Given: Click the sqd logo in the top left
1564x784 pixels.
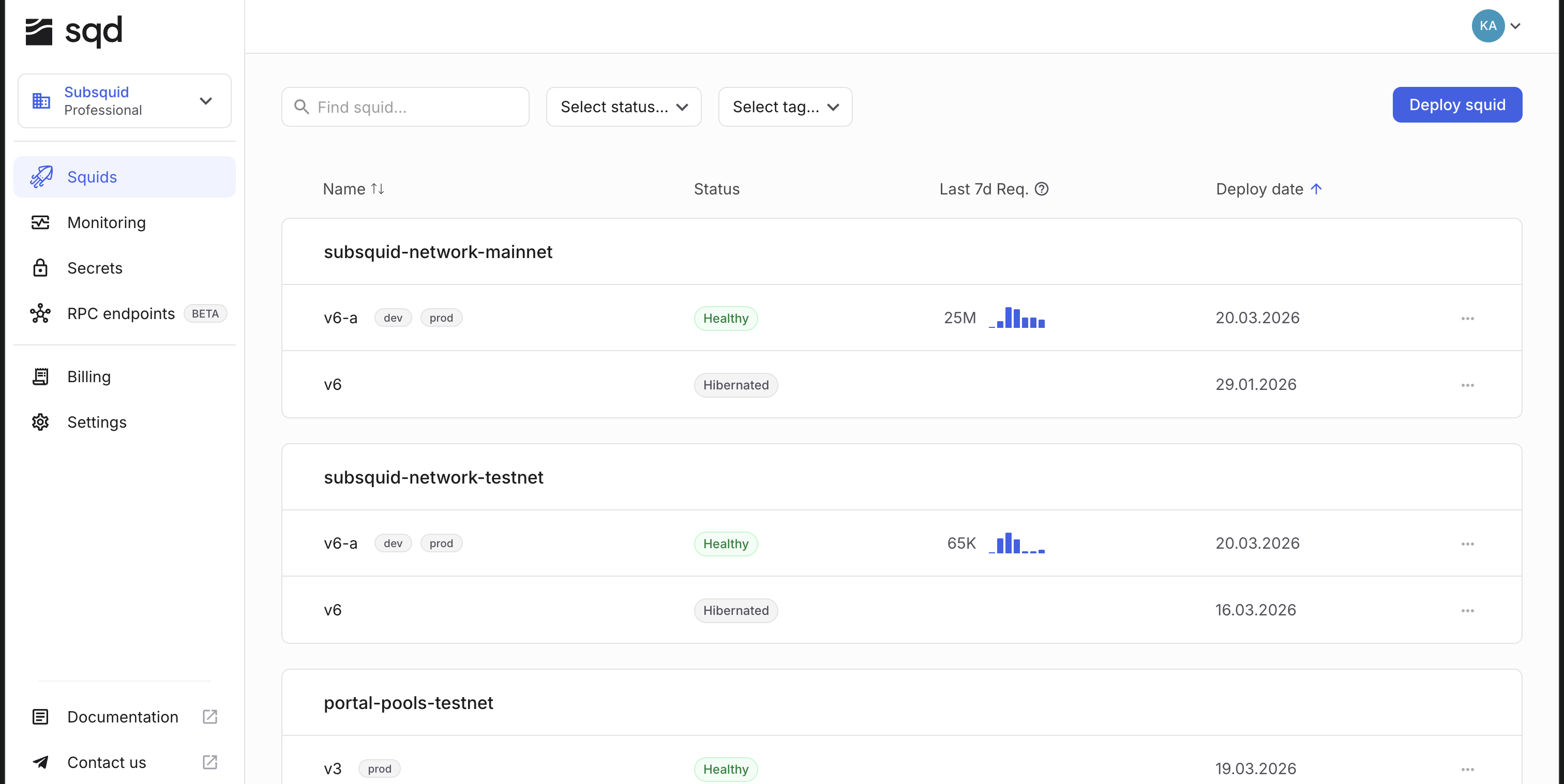Looking at the screenshot, I should click(74, 31).
